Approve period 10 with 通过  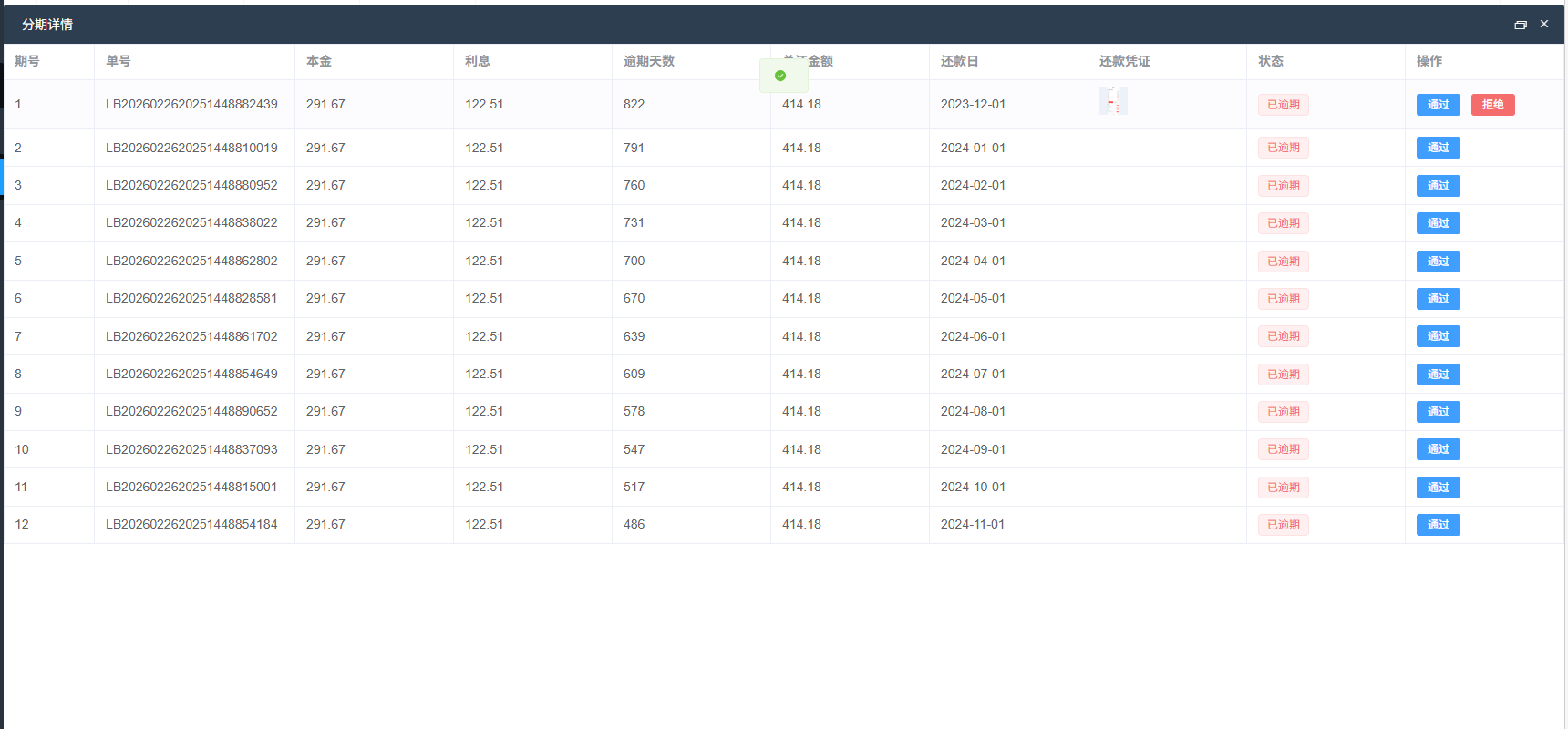click(1438, 449)
